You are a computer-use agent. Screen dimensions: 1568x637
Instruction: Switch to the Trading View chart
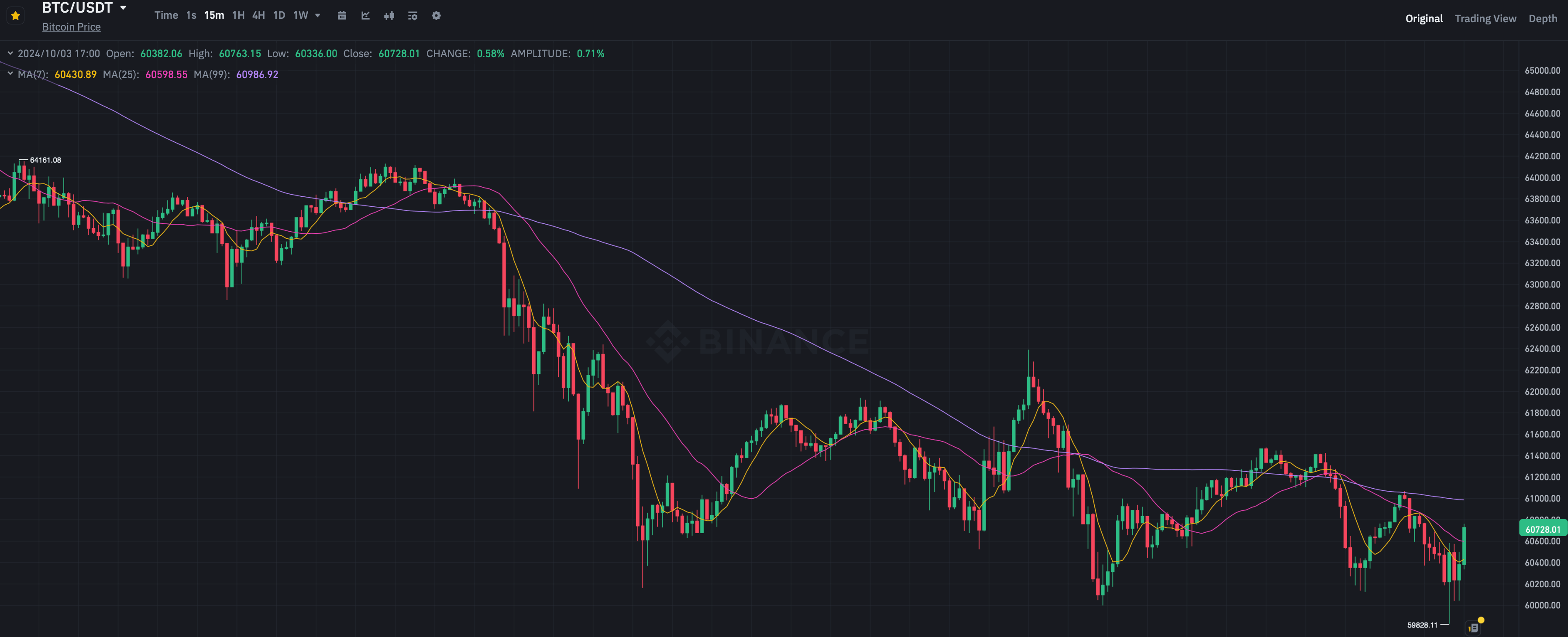(1485, 18)
